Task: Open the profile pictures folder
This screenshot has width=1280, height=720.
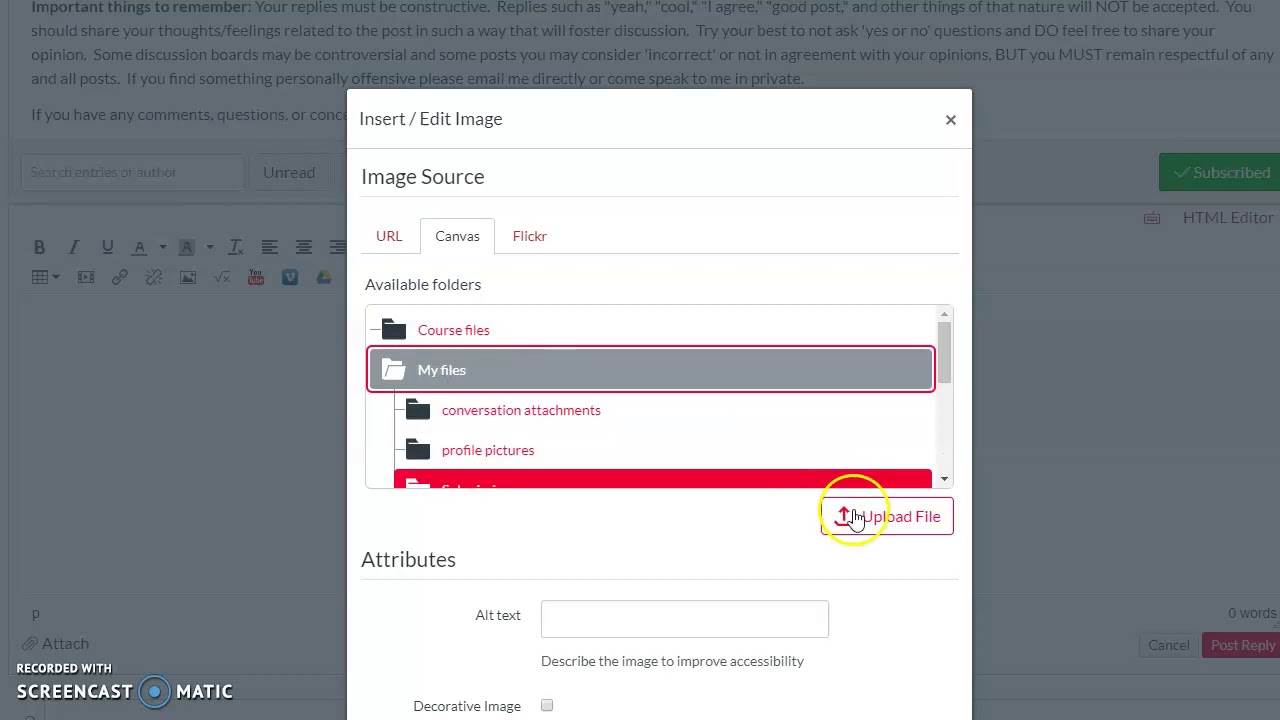Action: pyautogui.click(x=487, y=450)
